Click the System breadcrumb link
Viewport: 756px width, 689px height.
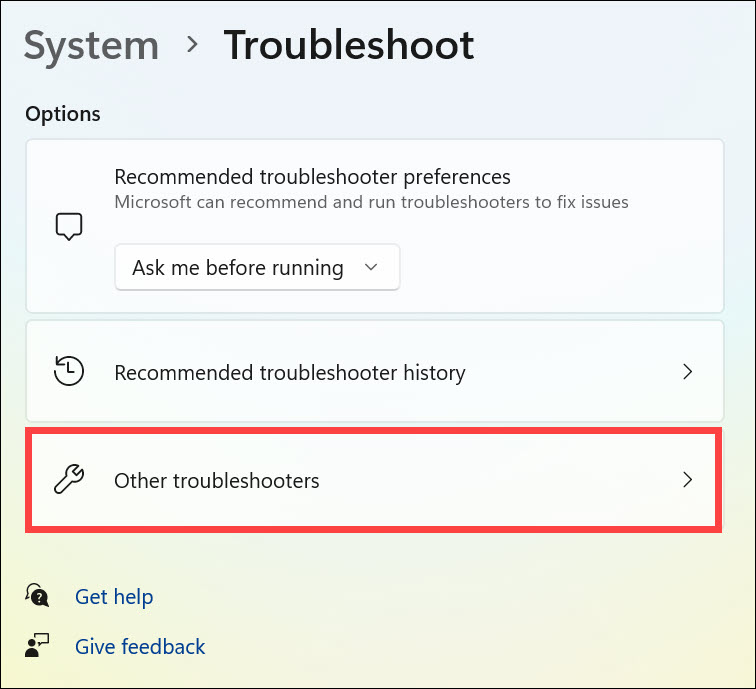[91, 46]
